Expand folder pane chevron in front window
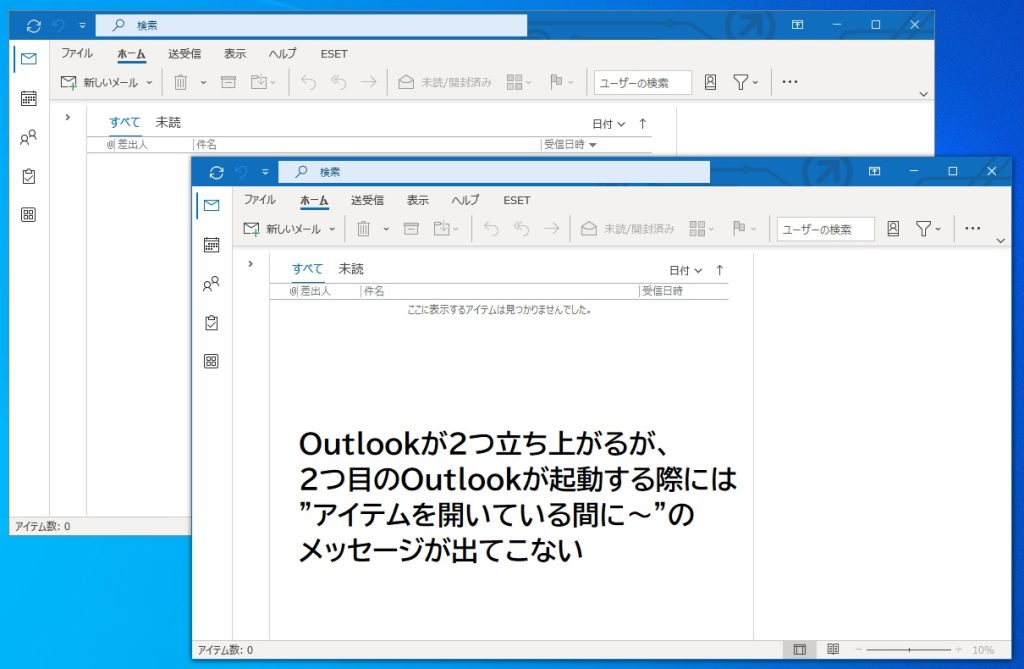Viewport: 1024px width, 669px height. tap(251, 264)
